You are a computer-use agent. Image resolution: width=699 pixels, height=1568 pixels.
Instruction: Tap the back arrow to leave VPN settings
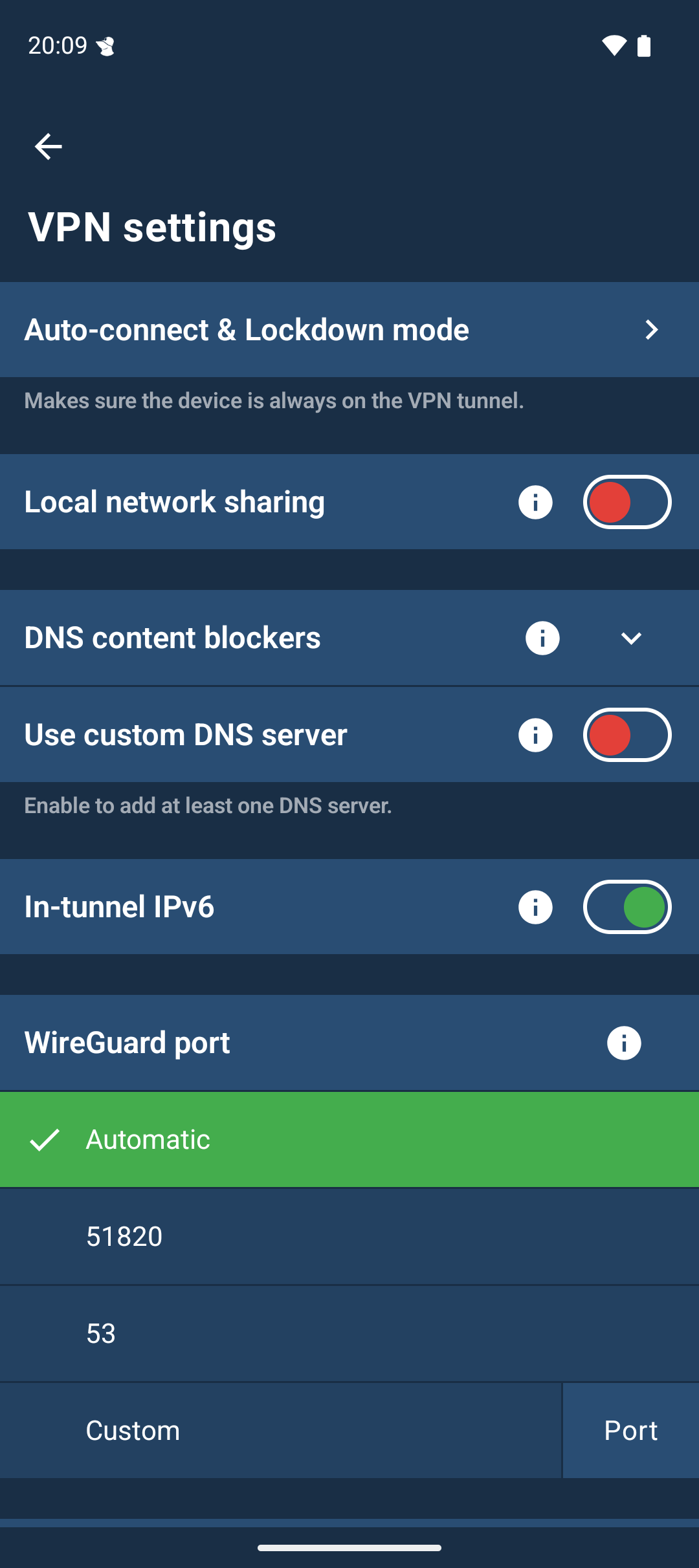point(49,147)
